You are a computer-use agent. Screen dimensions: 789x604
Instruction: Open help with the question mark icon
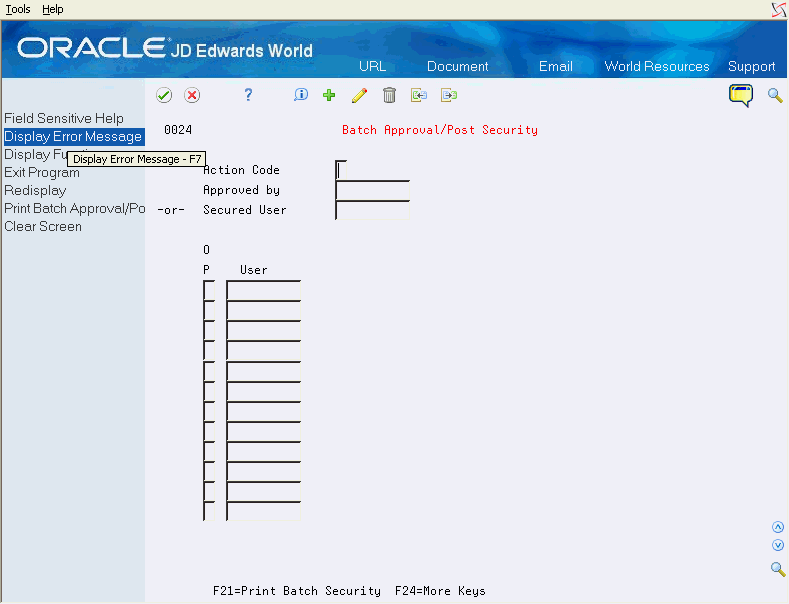tap(248, 95)
